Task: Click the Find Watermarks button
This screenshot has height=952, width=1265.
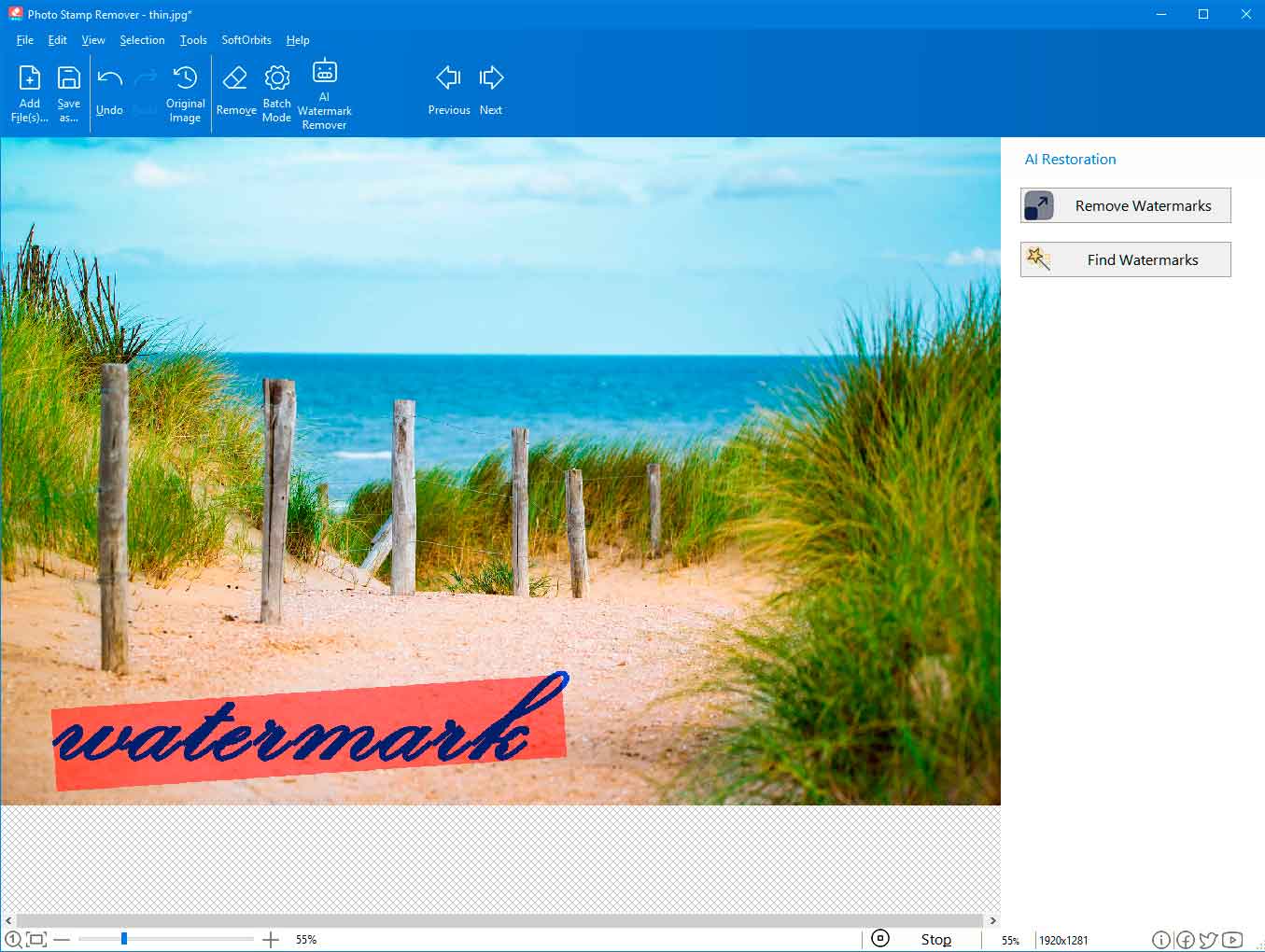Action: [1125, 259]
